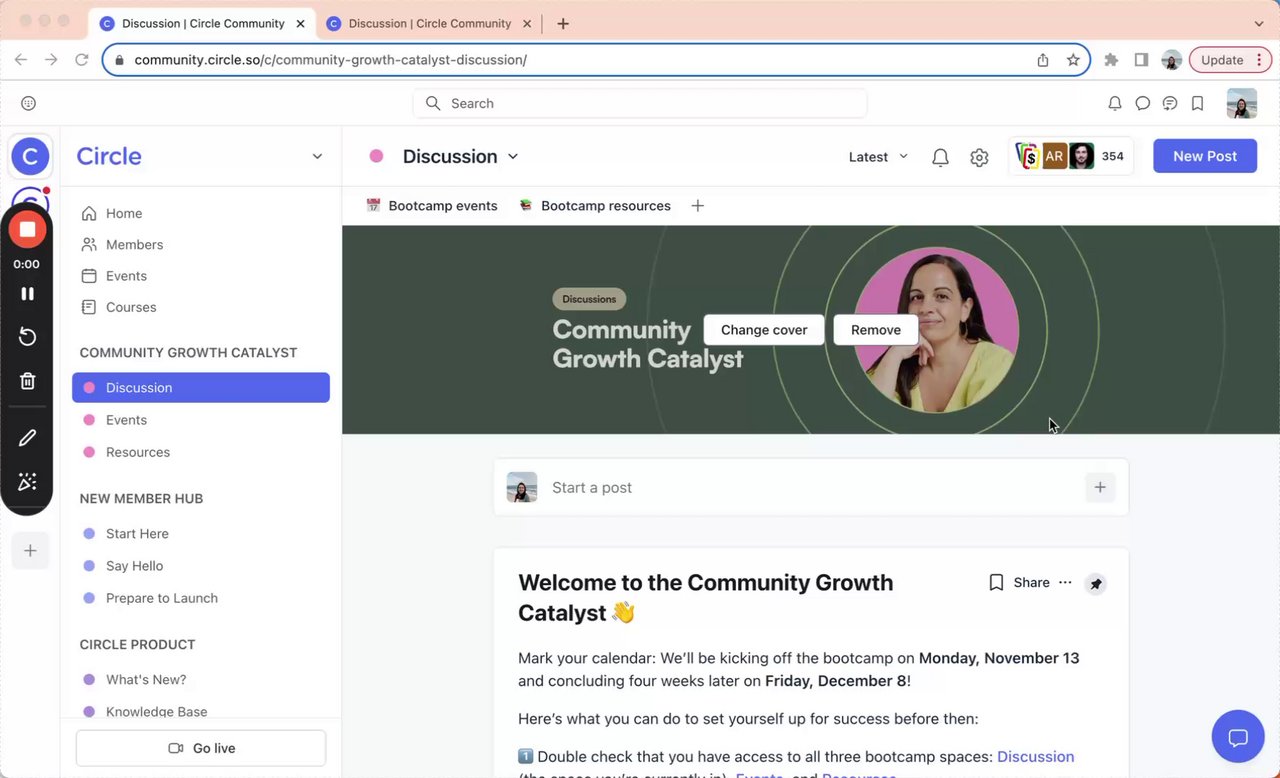Click the Change cover button
This screenshot has height=778, width=1280.
coord(764,330)
